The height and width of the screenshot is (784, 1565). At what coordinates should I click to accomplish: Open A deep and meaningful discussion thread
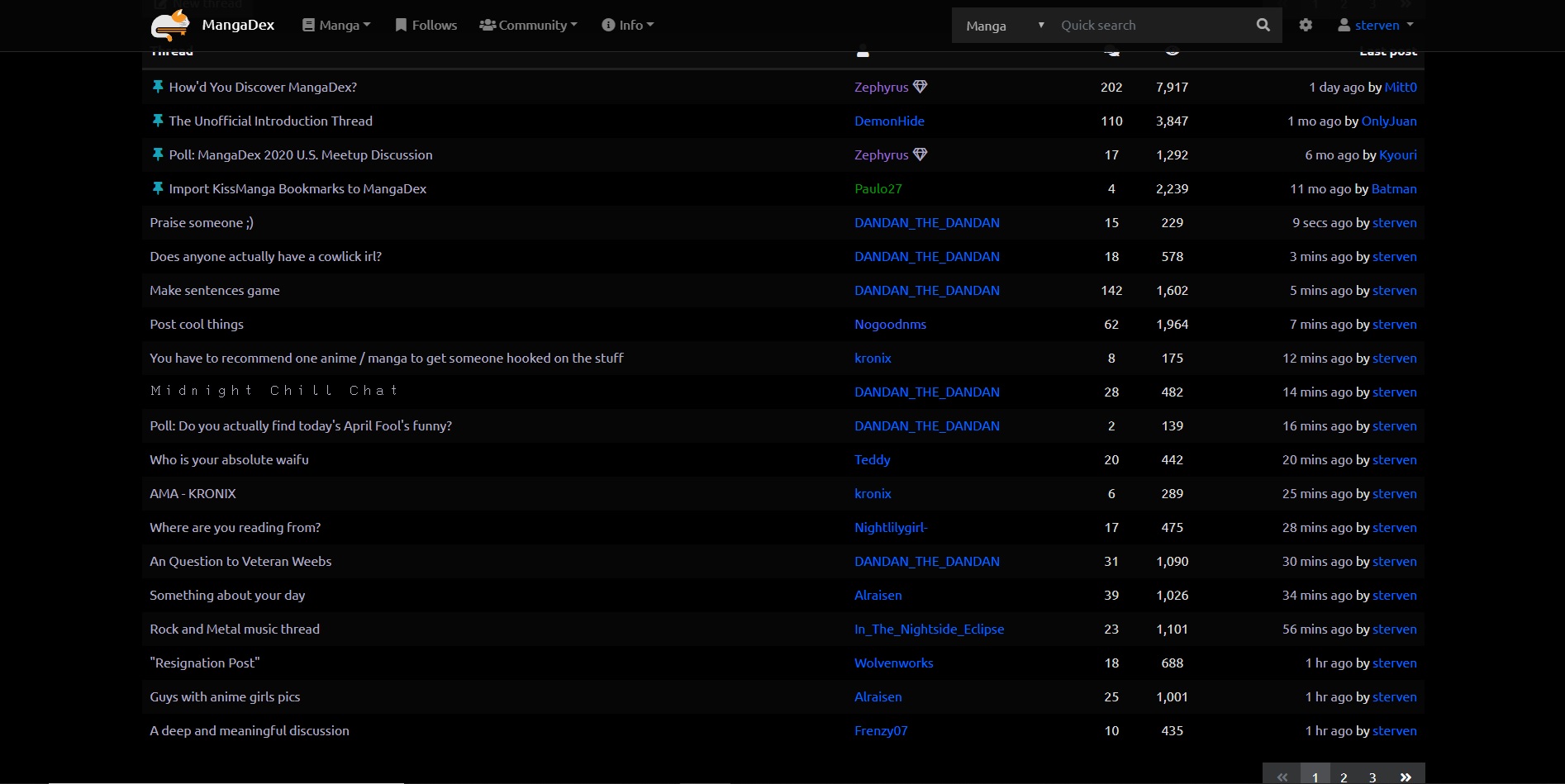[x=250, y=730]
